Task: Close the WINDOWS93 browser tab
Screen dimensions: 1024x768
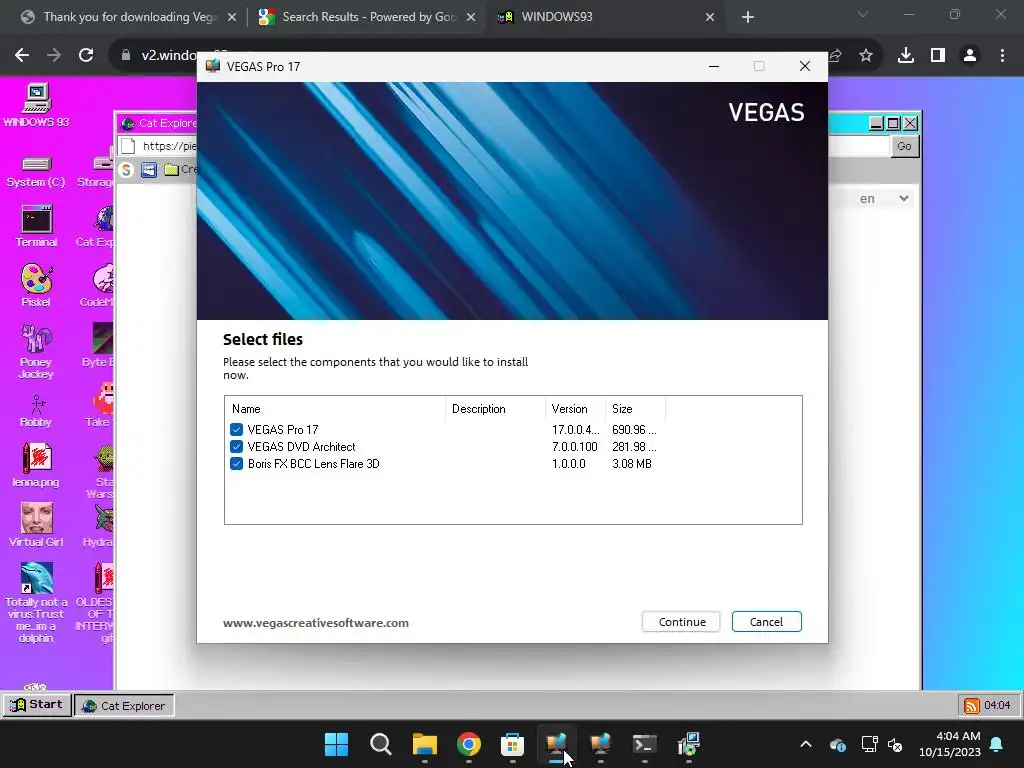Action: click(x=710, y=17)
